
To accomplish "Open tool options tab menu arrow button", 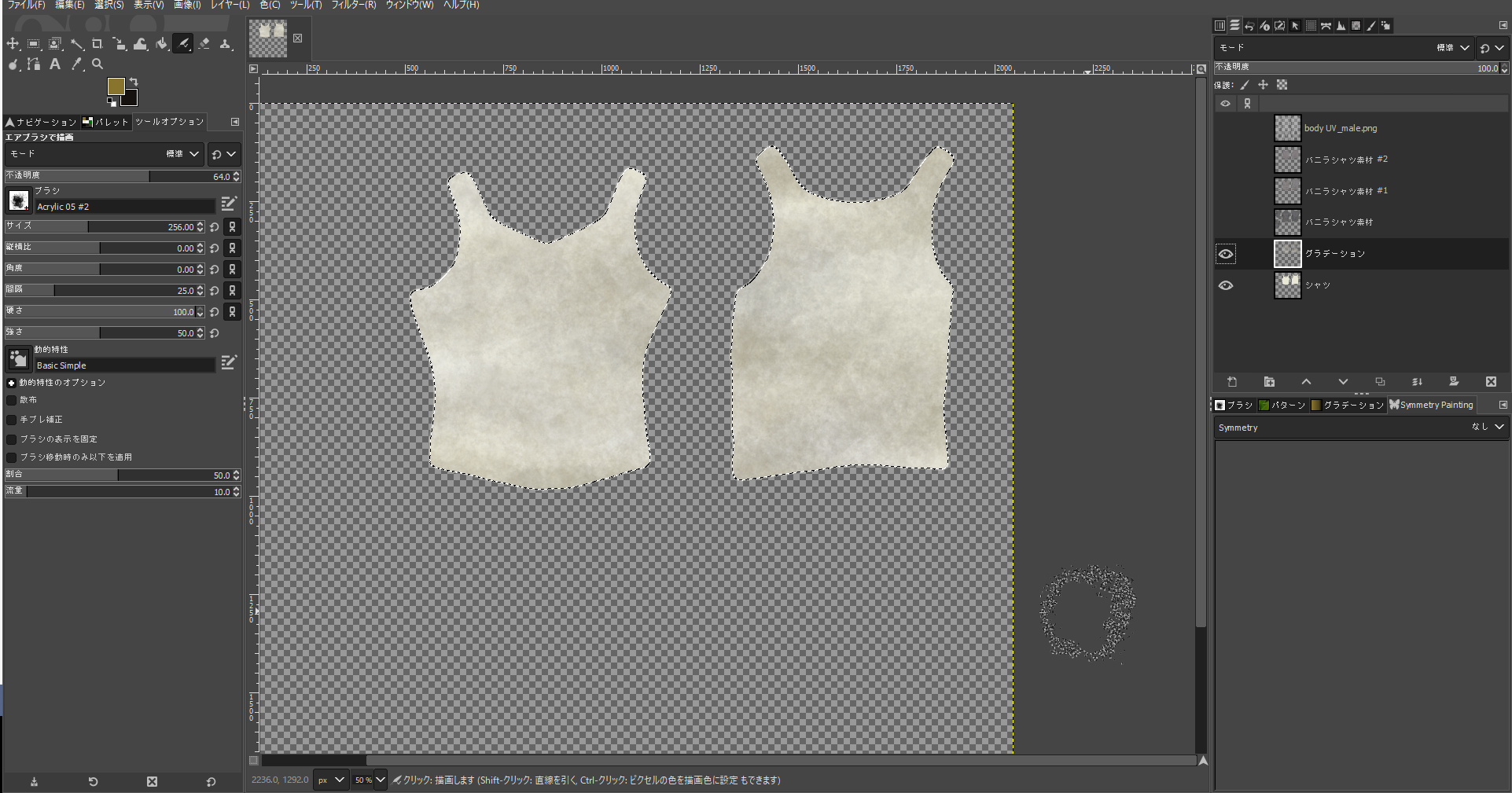I will pyautogui.click(x=235, y=122).
